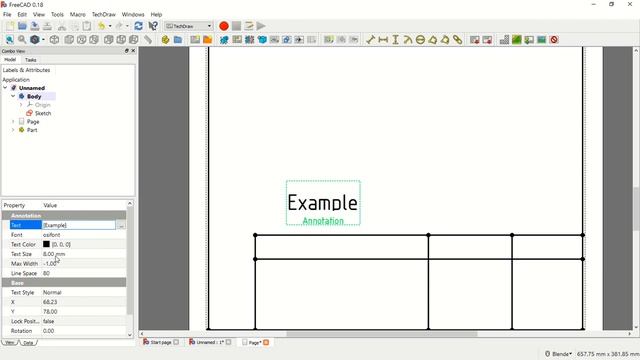Switch to the Data property tab
Screen dimensions: 640x360
28,342
